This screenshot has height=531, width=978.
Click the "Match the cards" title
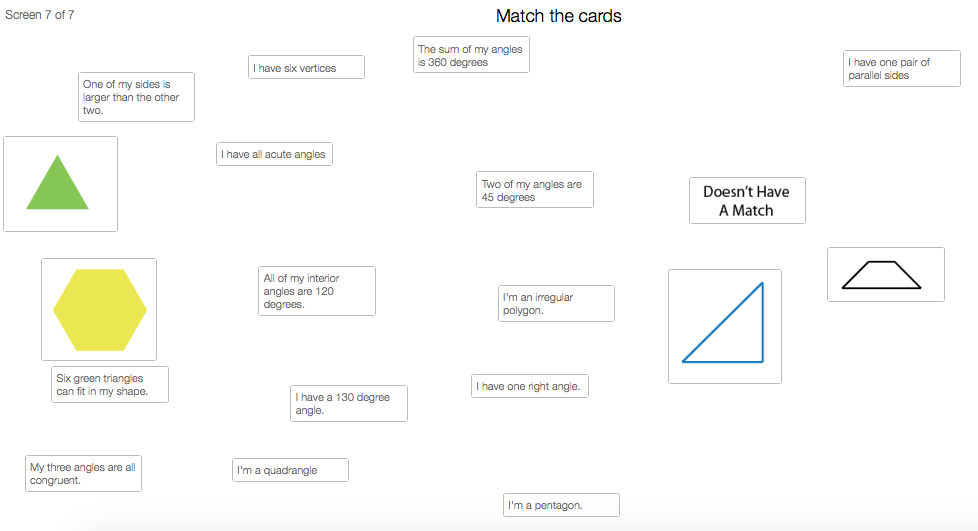click(558, 16)
